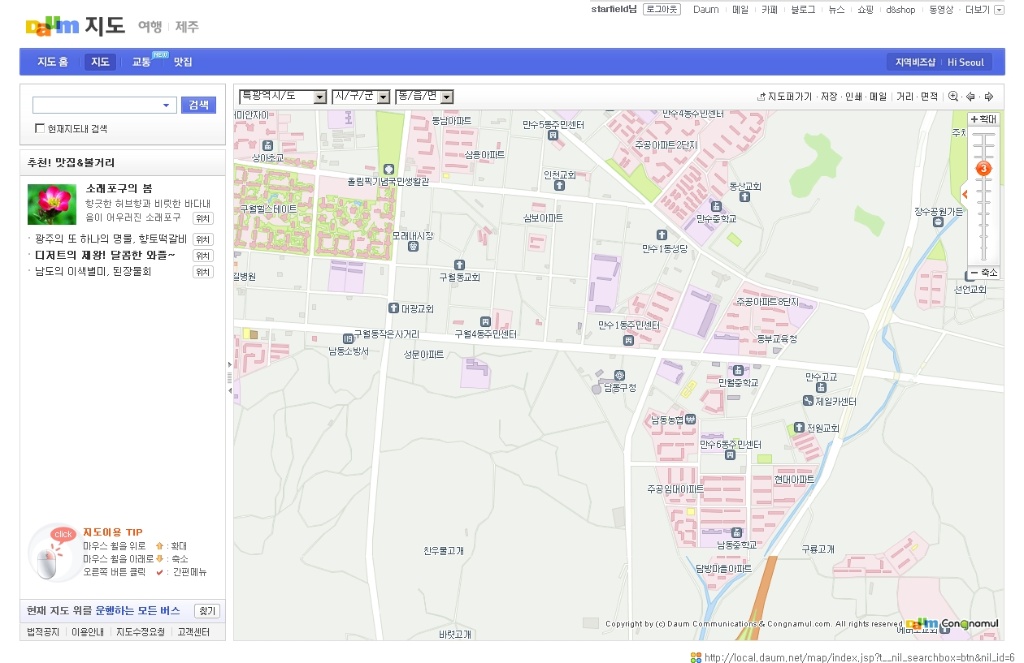
Task: Click the 인천교회 church marker icon
Action: point(559,186)
